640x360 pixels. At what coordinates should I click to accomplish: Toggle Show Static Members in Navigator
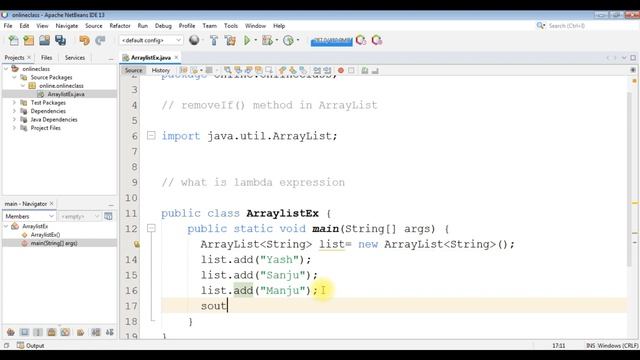pyautogui.click(x=38, y=332)
